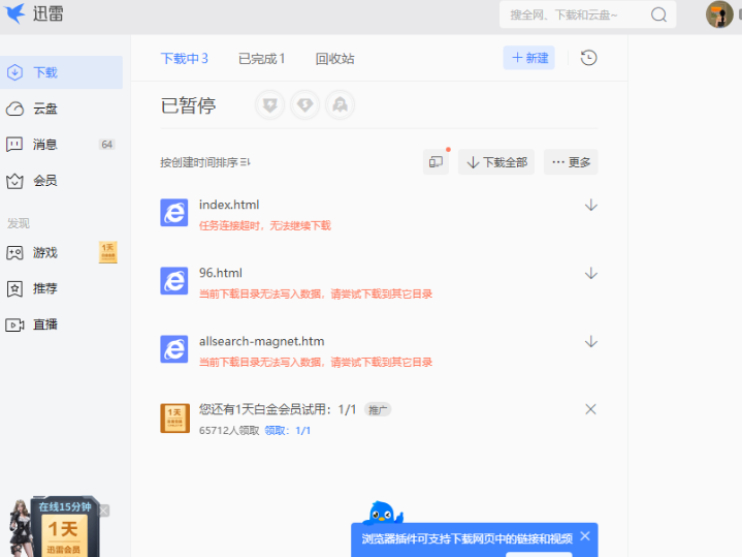This screenshot has height=557, width=742.
Task: Click the search magnifier icon
Action: coord(659,15)
